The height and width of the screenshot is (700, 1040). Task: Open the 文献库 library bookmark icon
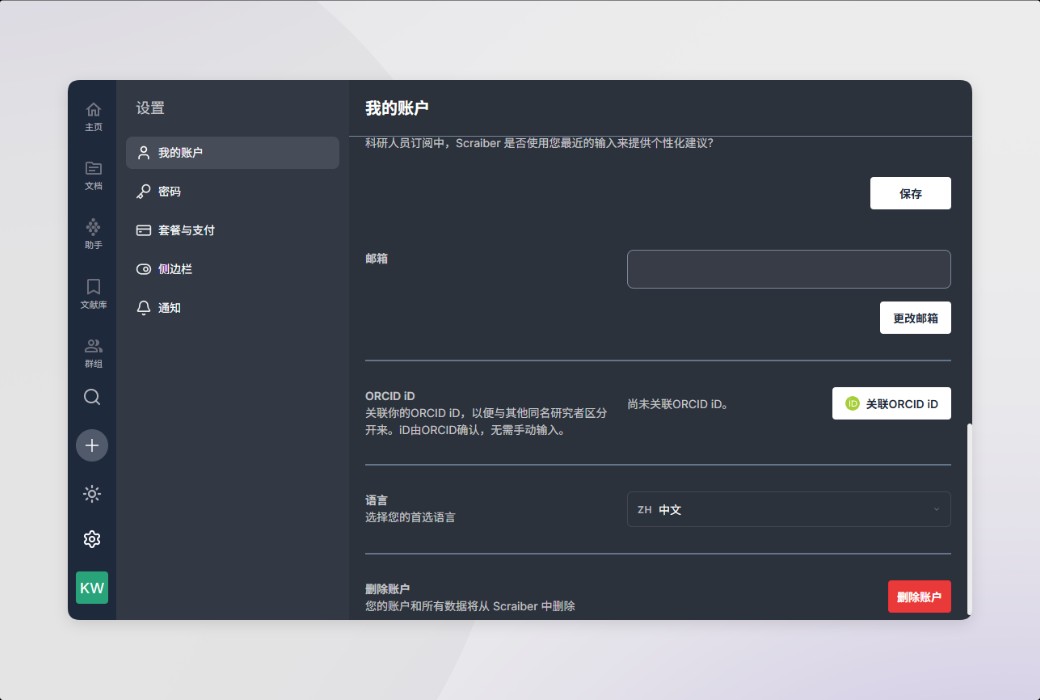click(93, 294)
